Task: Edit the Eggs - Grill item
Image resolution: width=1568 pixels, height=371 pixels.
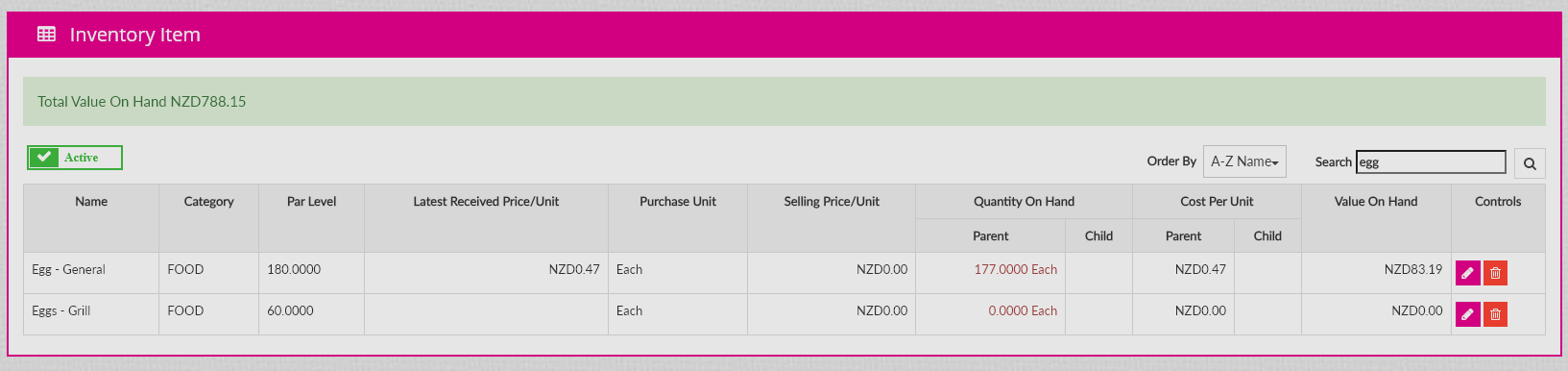Action: (1467, 314)
